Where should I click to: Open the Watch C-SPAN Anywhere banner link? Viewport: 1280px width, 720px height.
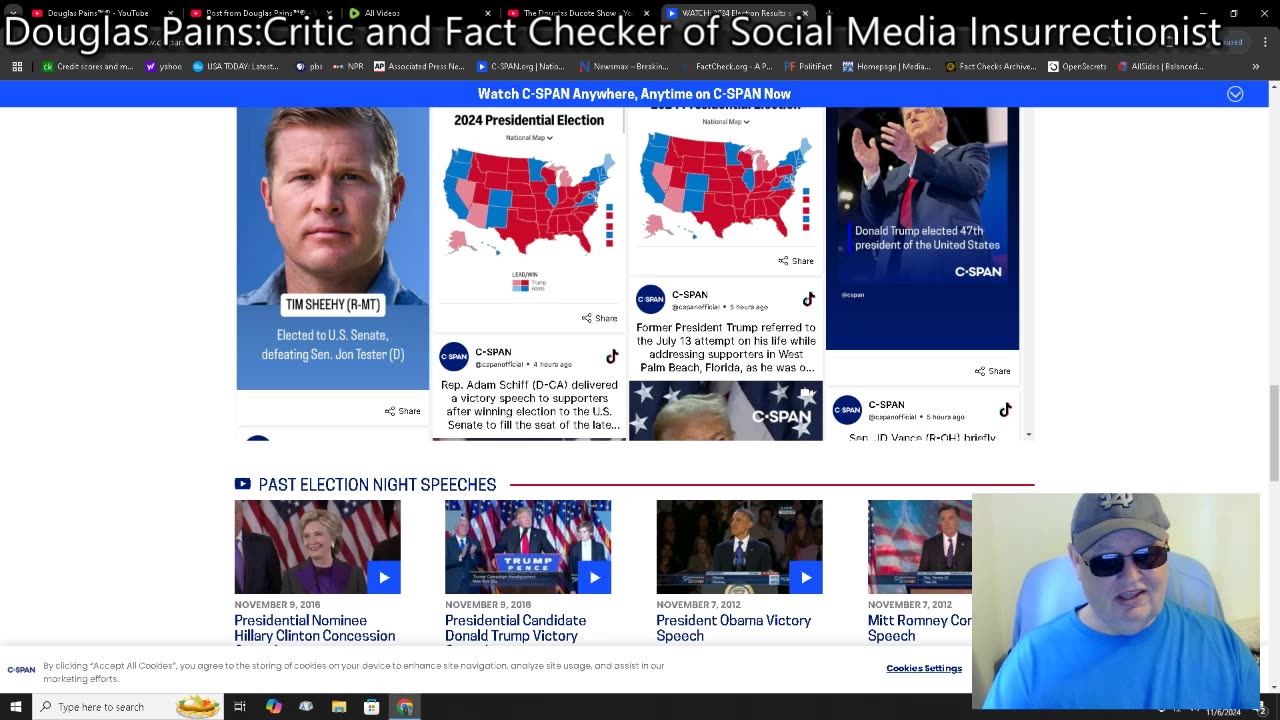(634, 94)
